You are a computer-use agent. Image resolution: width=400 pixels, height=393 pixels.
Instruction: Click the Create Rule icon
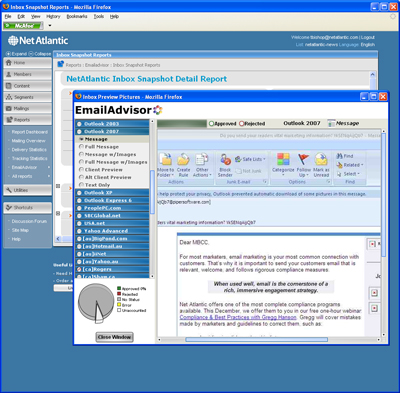[183, 159]
